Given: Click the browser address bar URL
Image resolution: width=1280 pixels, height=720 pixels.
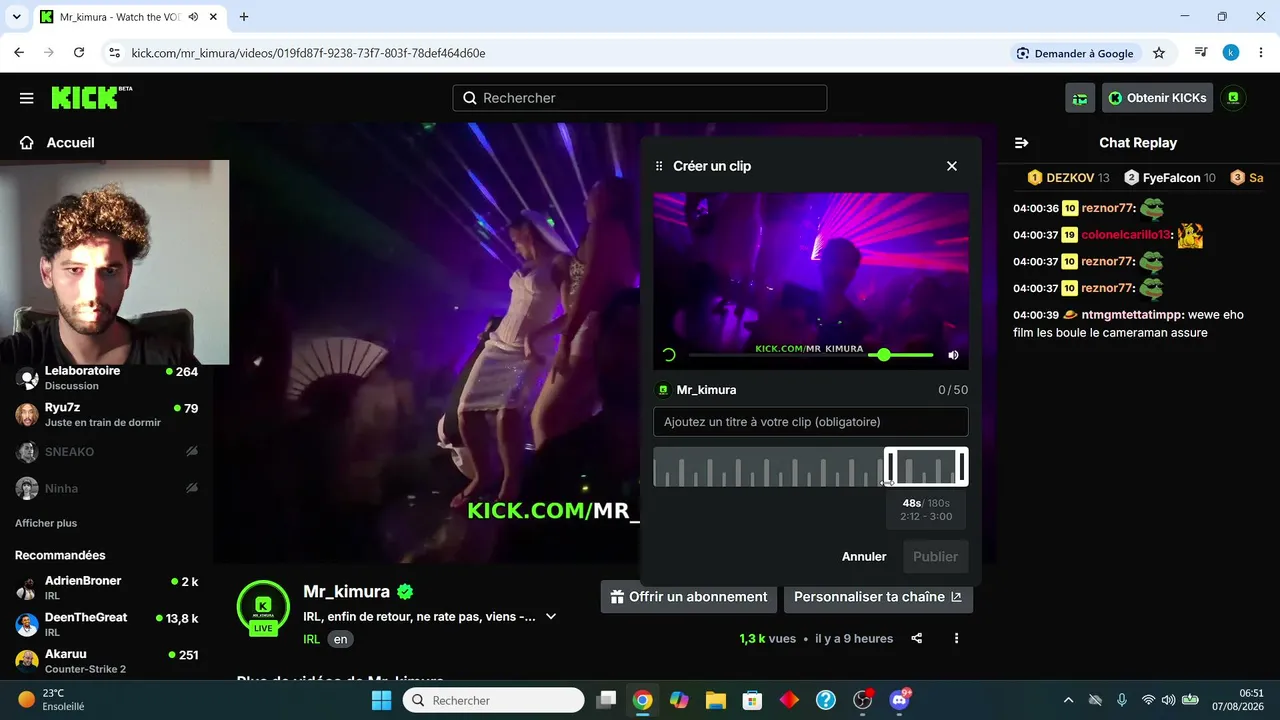Looking at the screenshot, I should point(308,53).
